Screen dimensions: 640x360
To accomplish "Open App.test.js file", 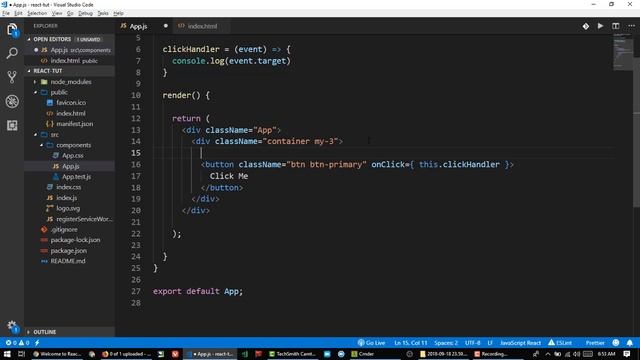I will 69,177.
